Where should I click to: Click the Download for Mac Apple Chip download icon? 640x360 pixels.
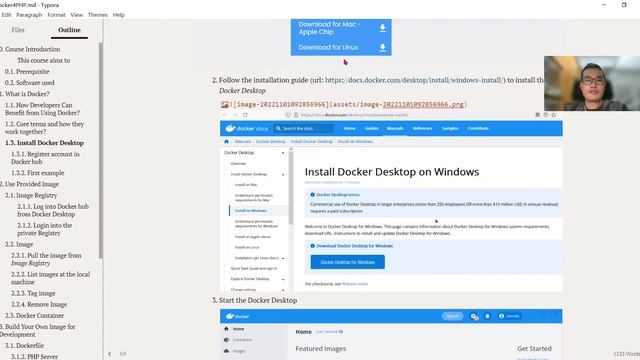pos(382,28)
